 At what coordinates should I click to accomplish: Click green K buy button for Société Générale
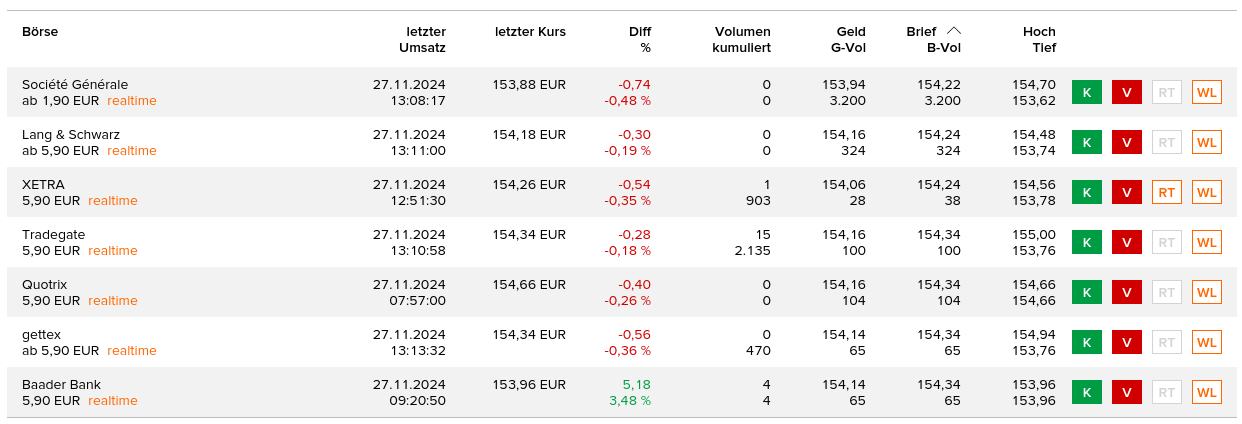(x=1086, y=92)
